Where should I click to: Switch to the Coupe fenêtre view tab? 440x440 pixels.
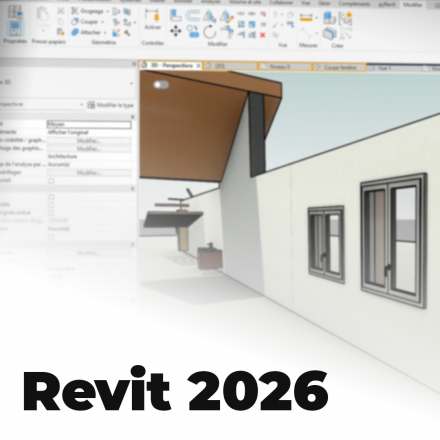339,67
